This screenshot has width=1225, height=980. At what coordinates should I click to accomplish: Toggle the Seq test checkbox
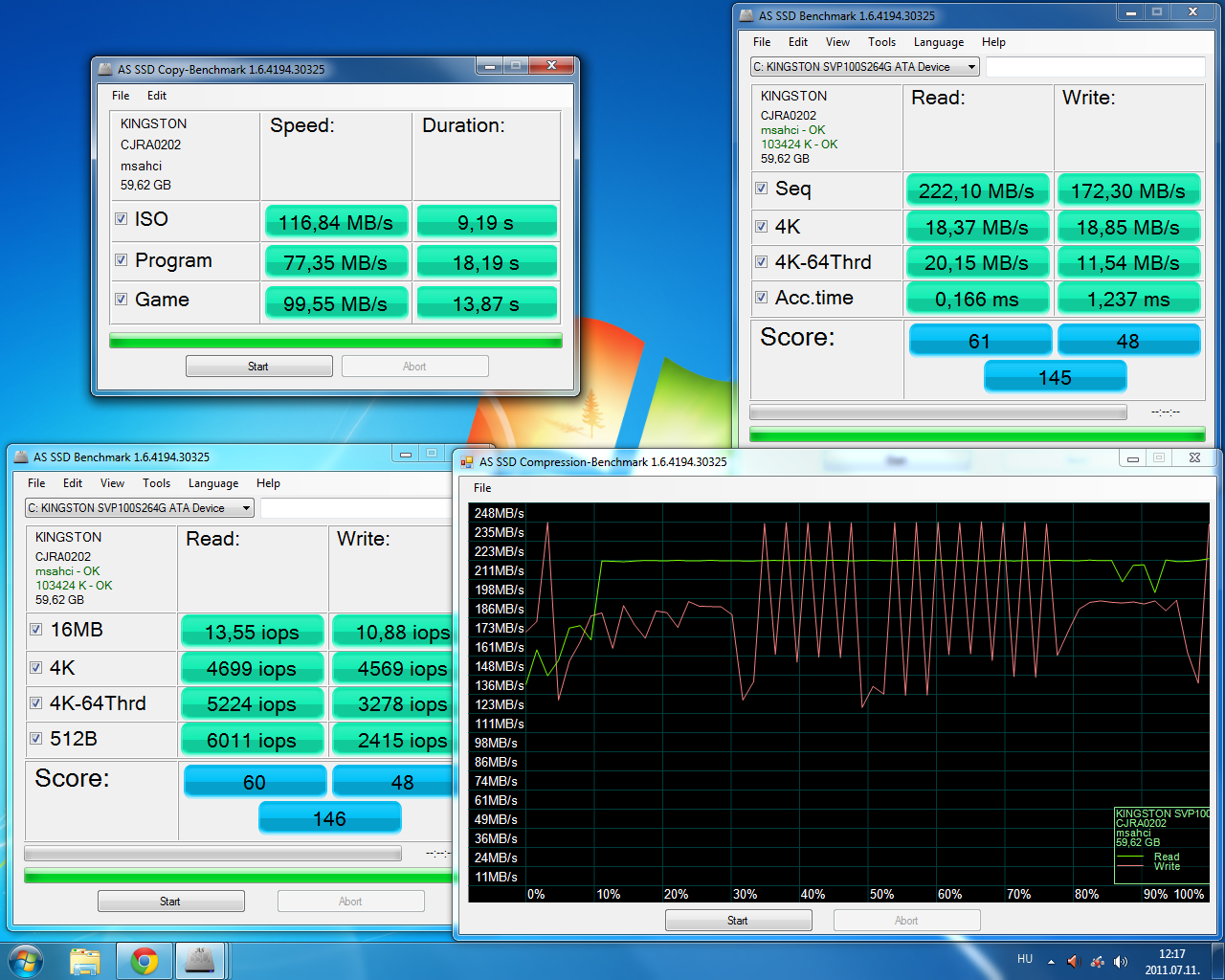[x=761, y=188]
